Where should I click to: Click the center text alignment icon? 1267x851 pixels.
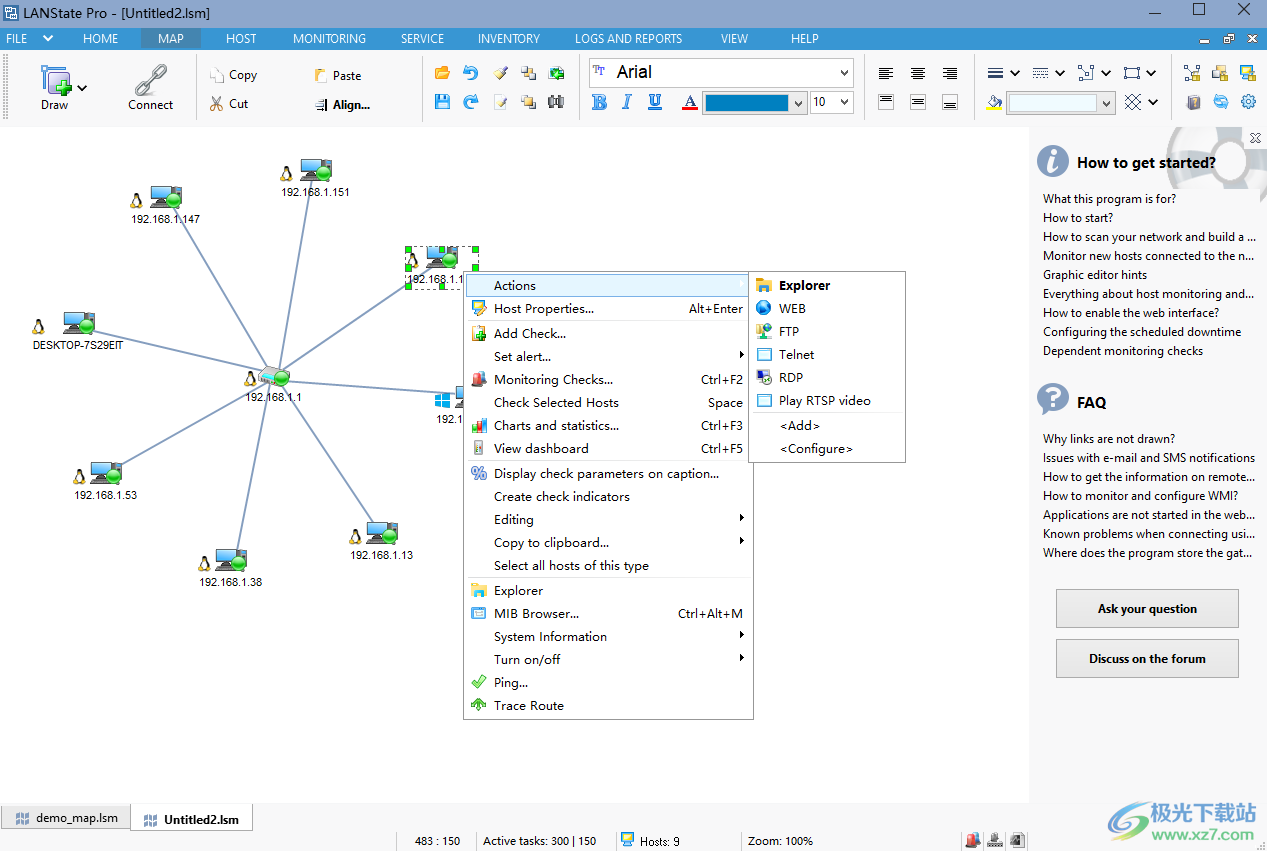point(918,73)
